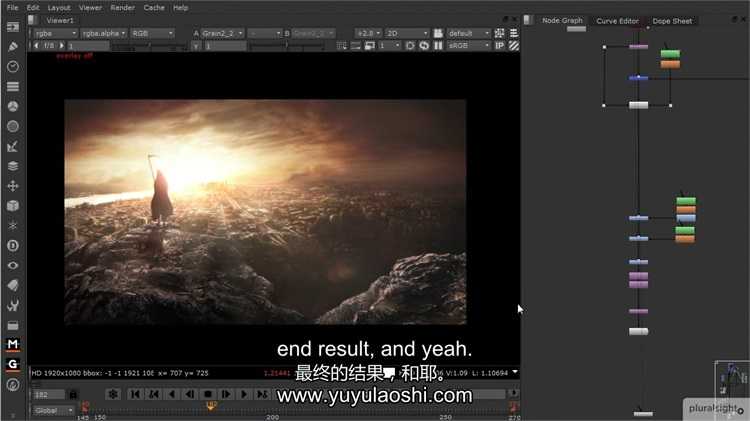The height and width of the screenshot is (421, 750).
Task: Pause viewer updating
Action: pos(438,45)
